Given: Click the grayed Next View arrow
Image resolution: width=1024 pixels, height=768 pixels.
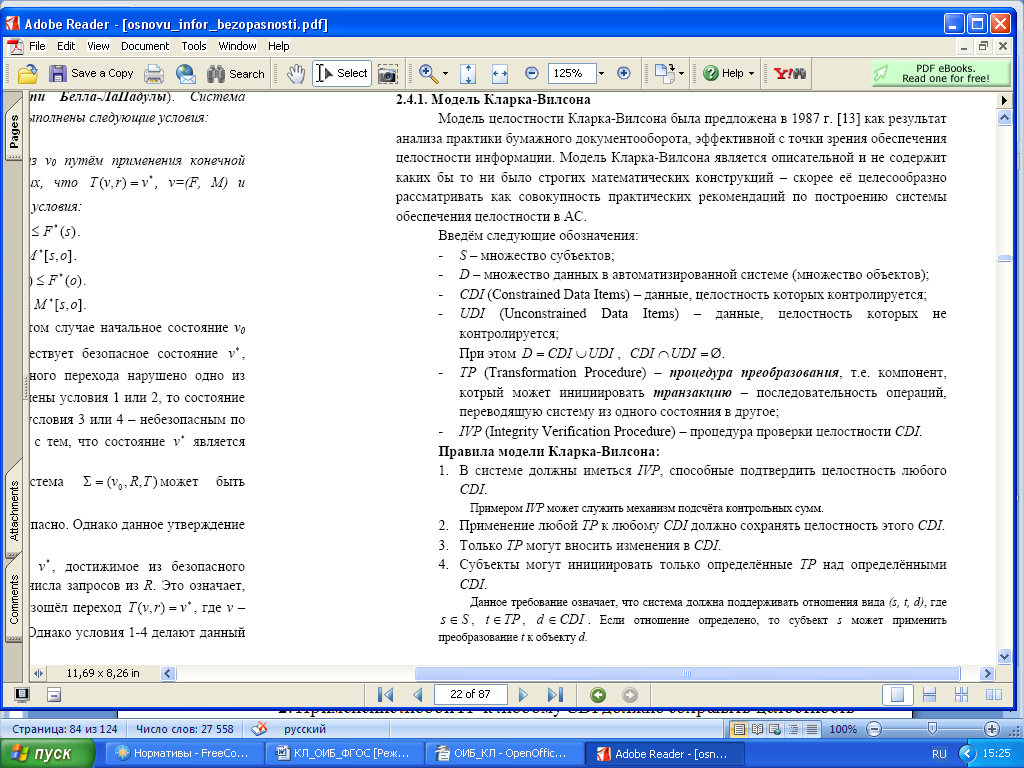Looking at the screenshot, I should (630, 694).
